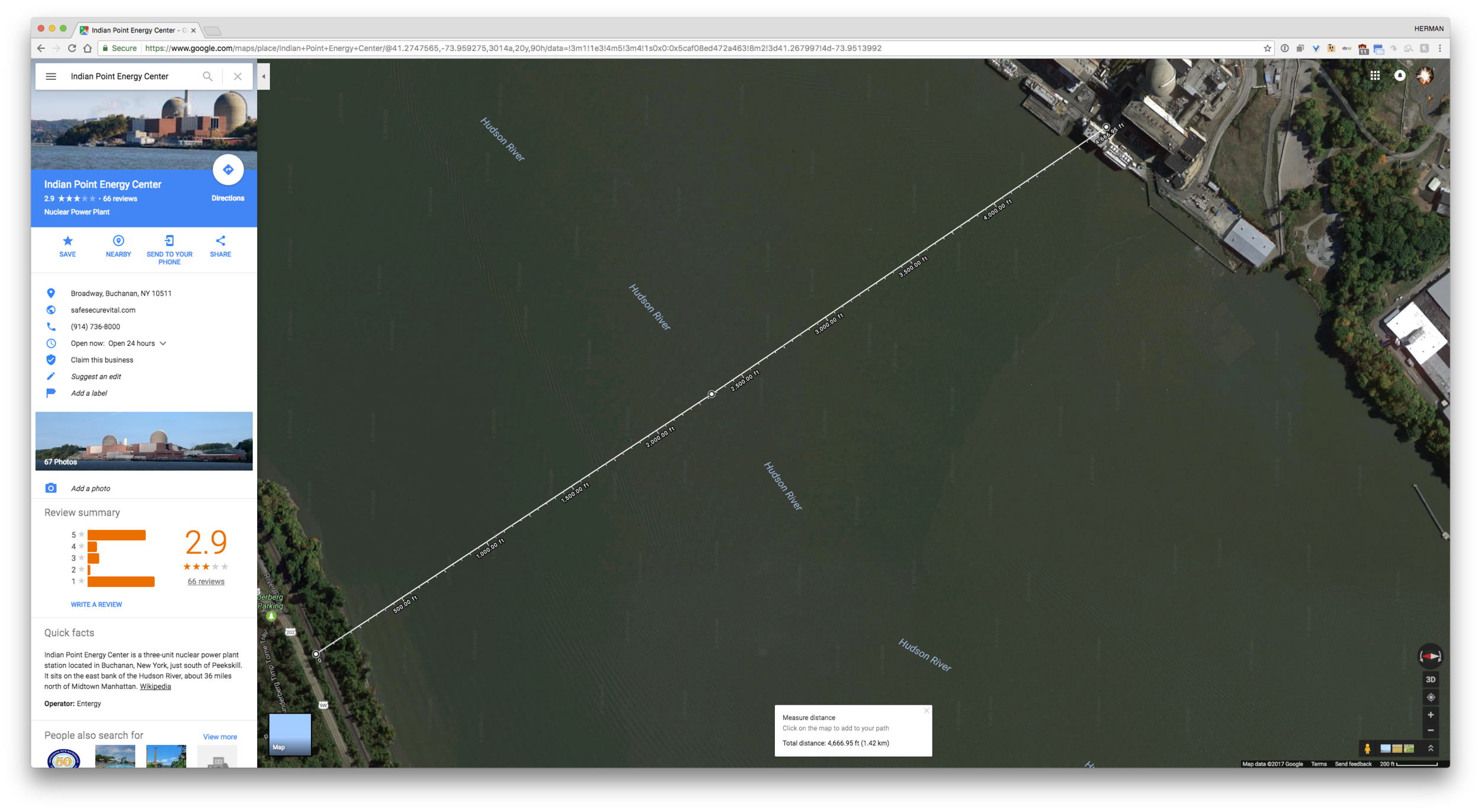Click first imagery photo thumbnail in strip
Image resolution: width=1481 pixels, height=812 pixels.
point(1385,749)
